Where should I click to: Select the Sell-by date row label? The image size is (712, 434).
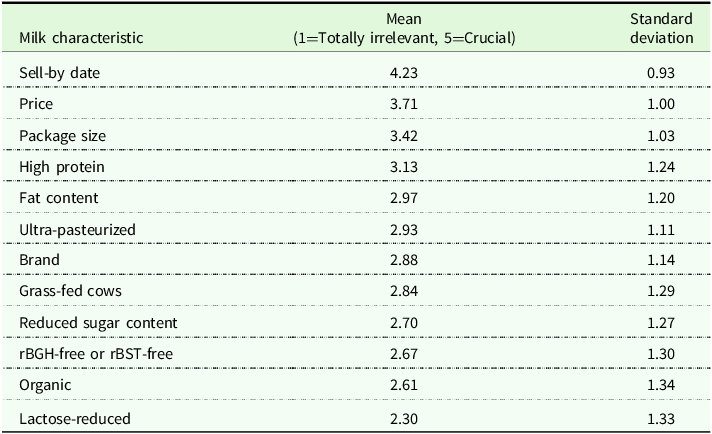pos(59,73)
